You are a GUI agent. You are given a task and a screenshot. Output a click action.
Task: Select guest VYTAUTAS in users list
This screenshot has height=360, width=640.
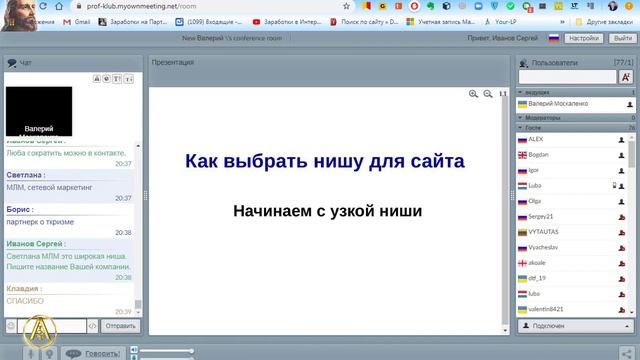tap(571, 232)
